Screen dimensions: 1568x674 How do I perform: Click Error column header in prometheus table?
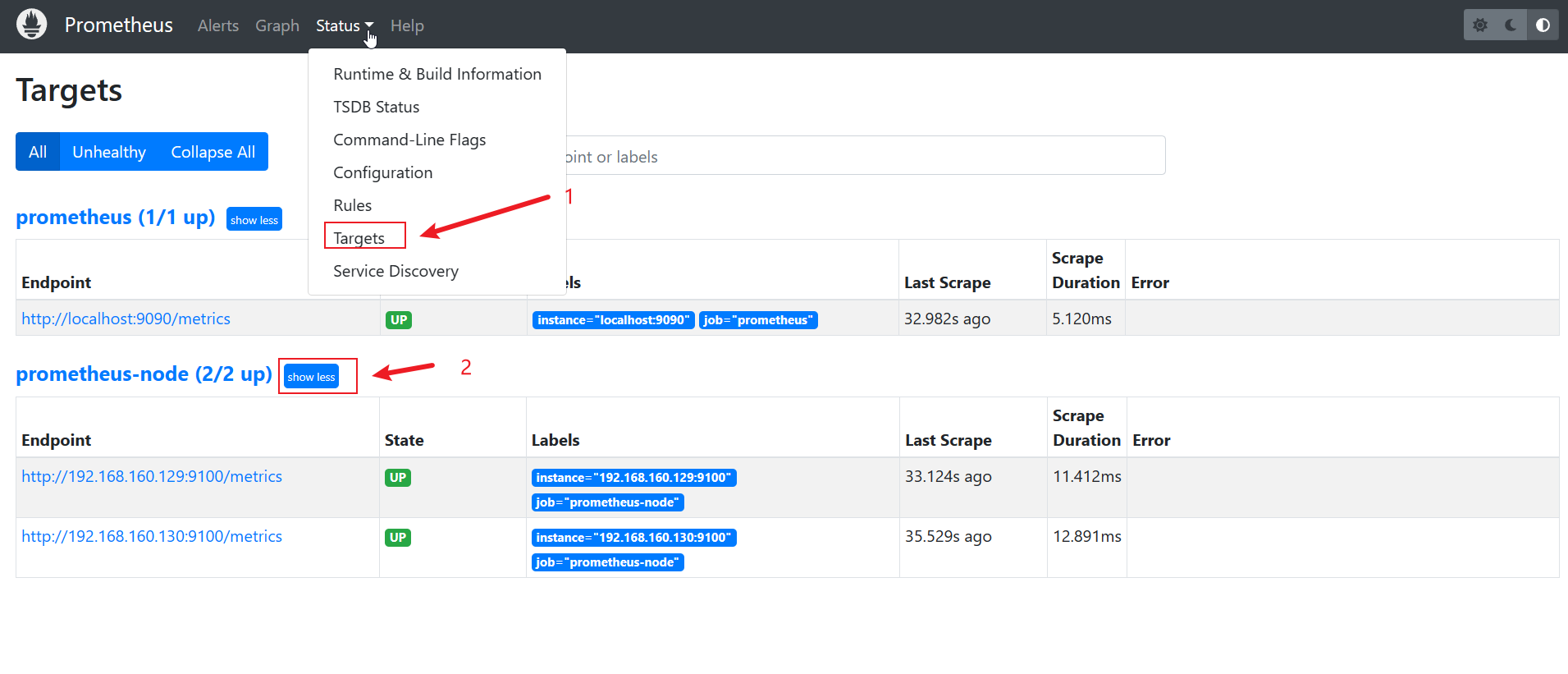(1150, 282)
